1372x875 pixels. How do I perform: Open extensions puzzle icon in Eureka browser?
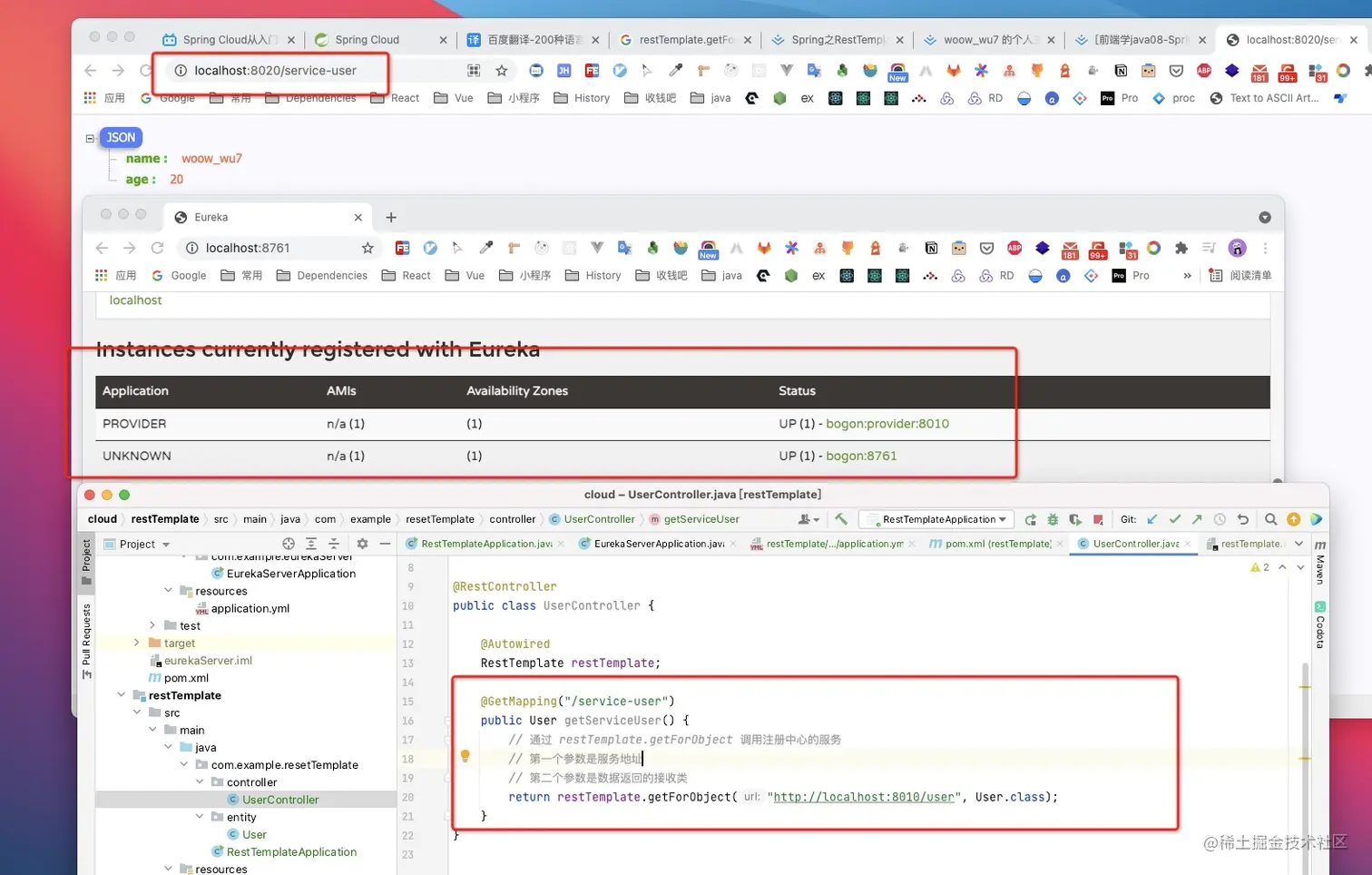click(x=1181, y=248)
